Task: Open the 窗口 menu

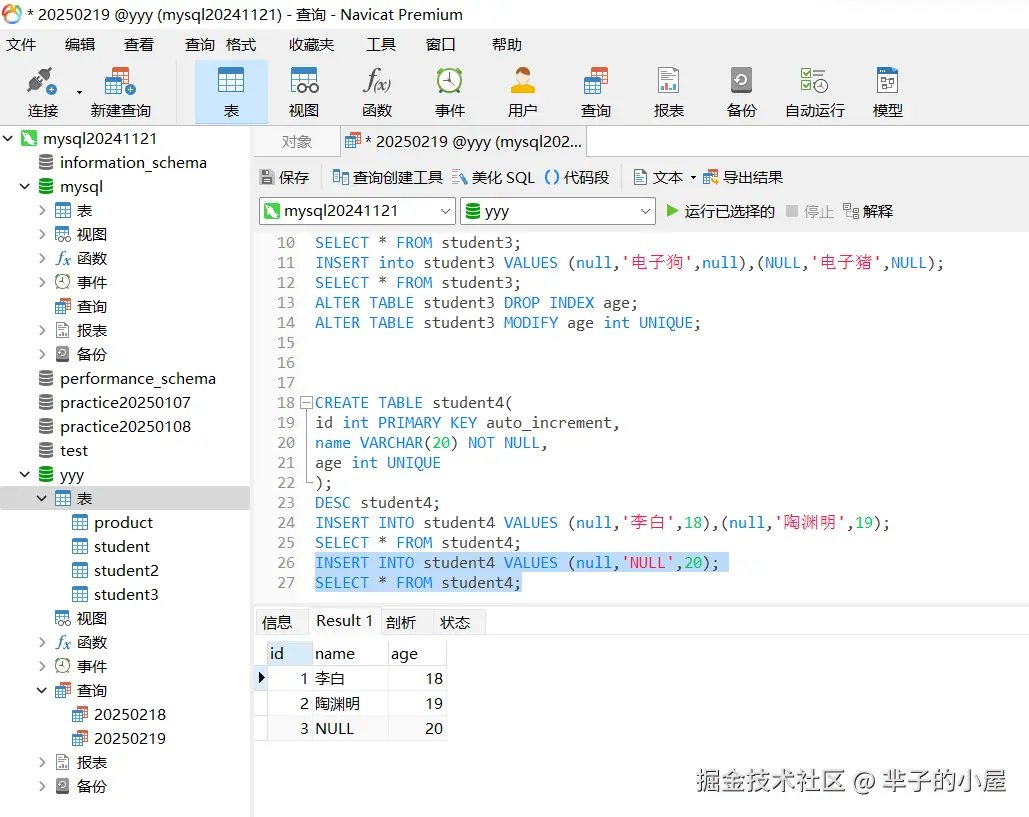Action: point(440,45)
